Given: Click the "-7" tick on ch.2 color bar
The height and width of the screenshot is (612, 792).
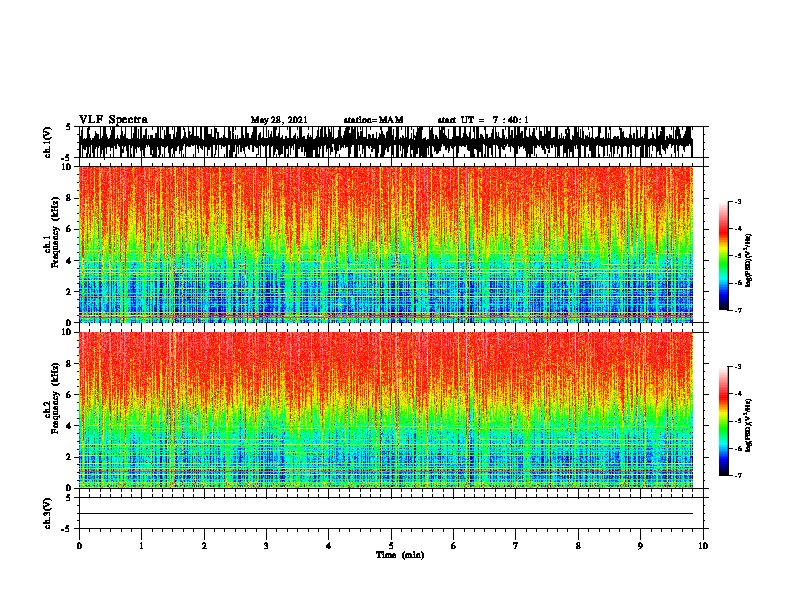Looking at the screenshot, I should [x=737, y=476].
